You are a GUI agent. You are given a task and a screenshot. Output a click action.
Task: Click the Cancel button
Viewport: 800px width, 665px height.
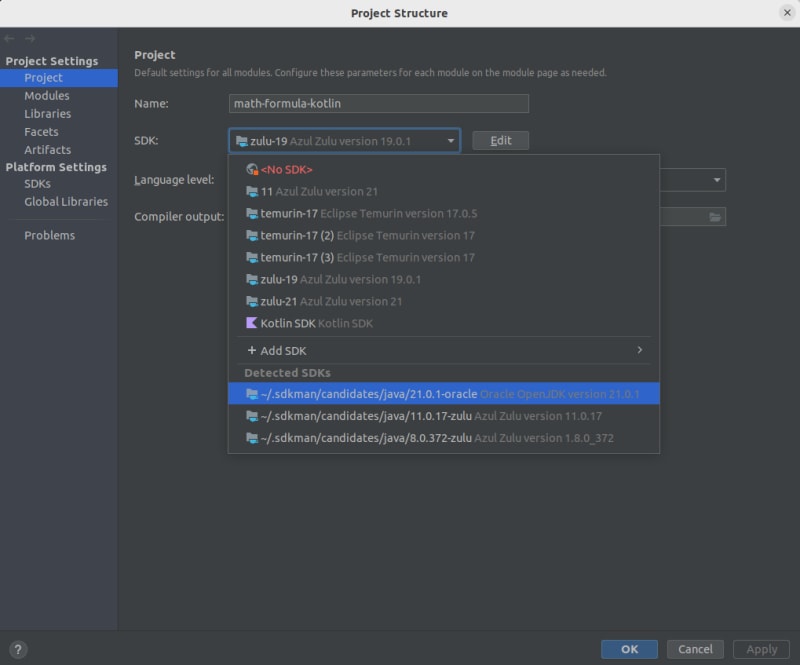[x=695, y=649]
